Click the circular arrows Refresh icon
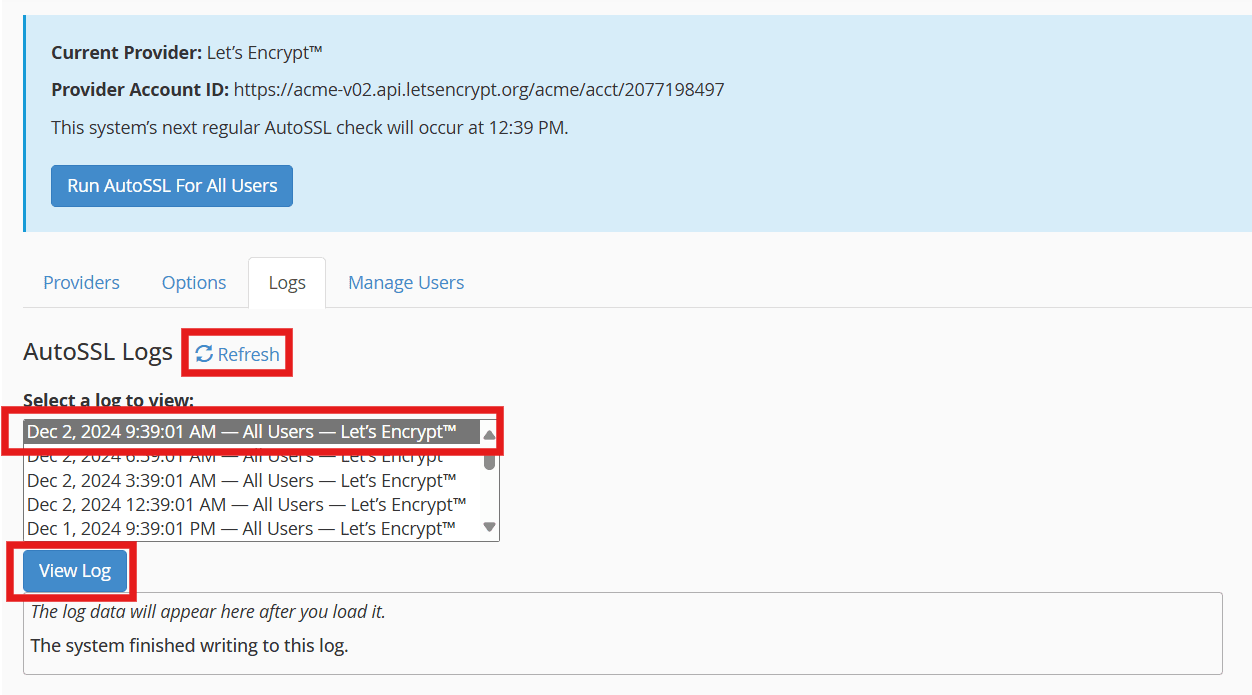 [x=204, y=354]
